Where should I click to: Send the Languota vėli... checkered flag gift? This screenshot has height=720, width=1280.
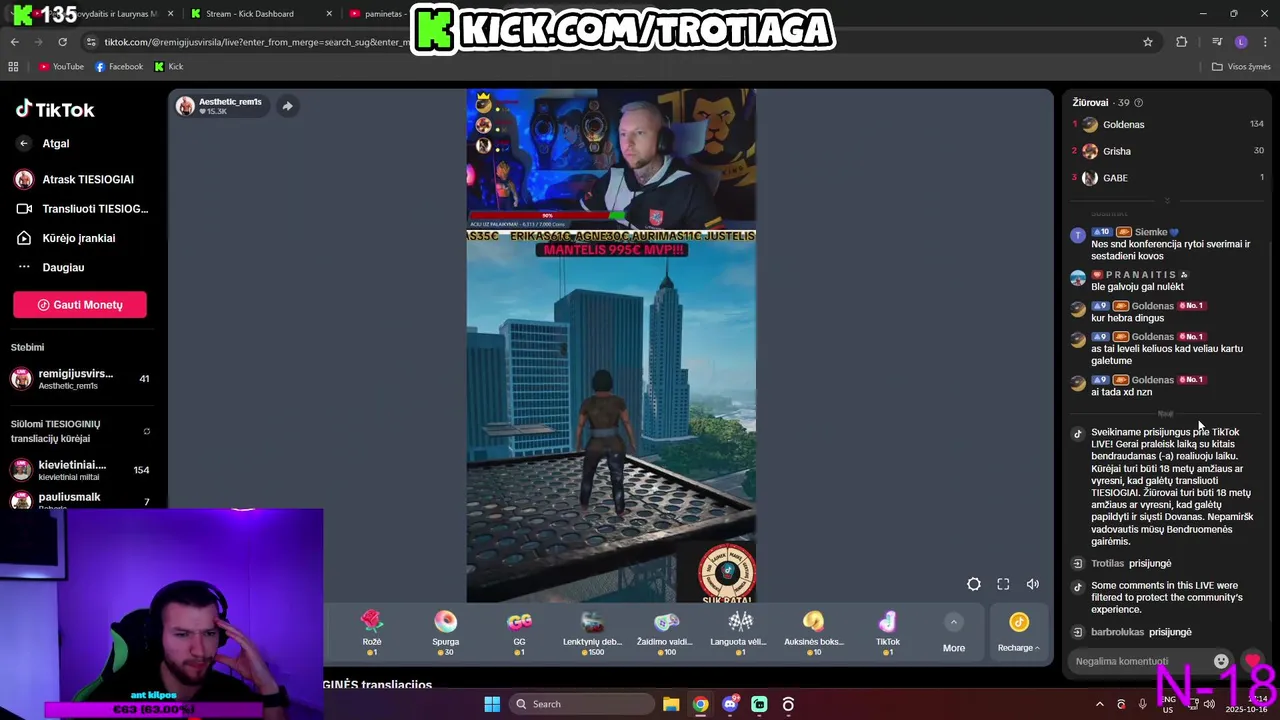[x=740, y=633]
